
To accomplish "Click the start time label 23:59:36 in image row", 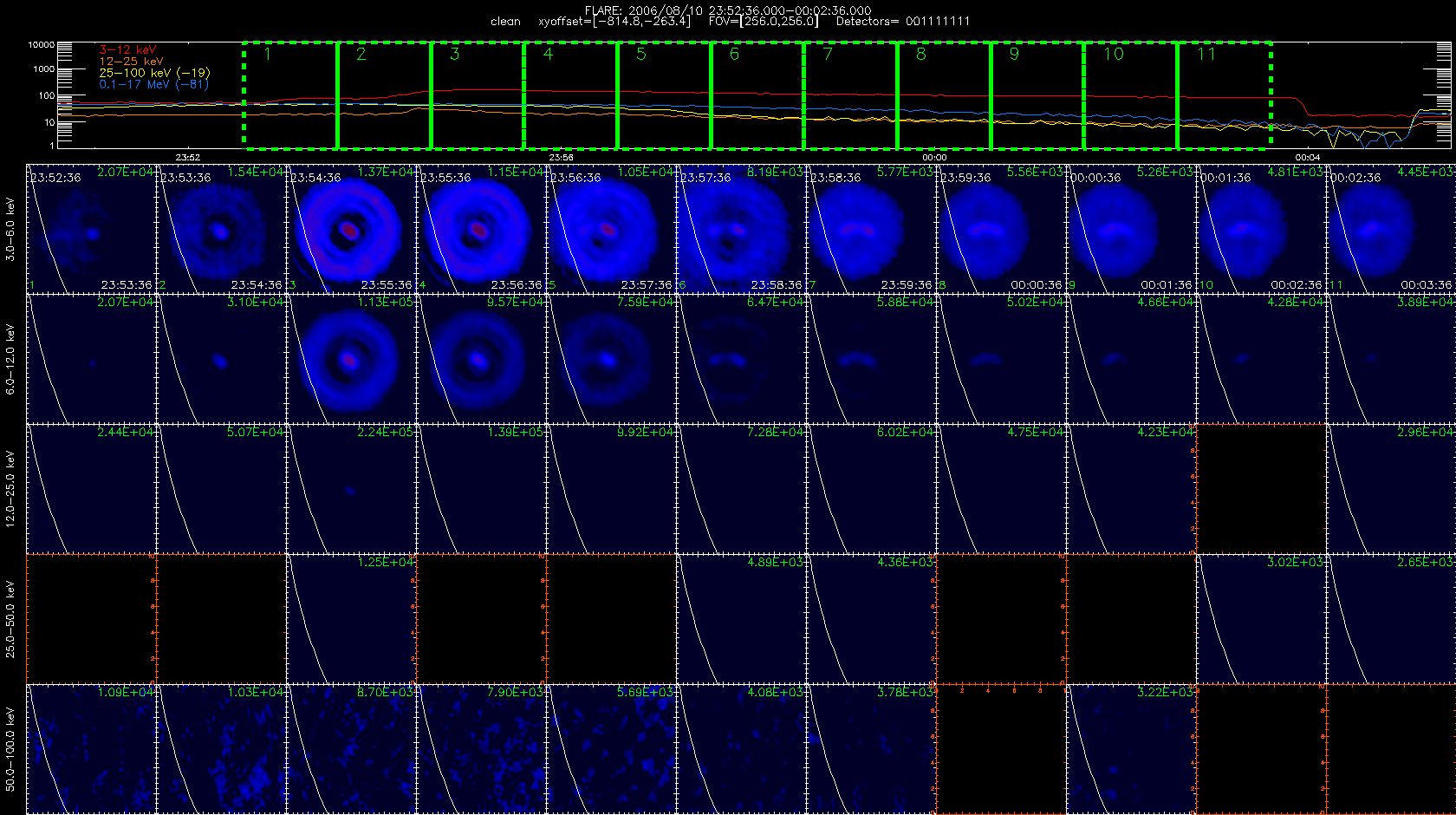I will 965,177.
